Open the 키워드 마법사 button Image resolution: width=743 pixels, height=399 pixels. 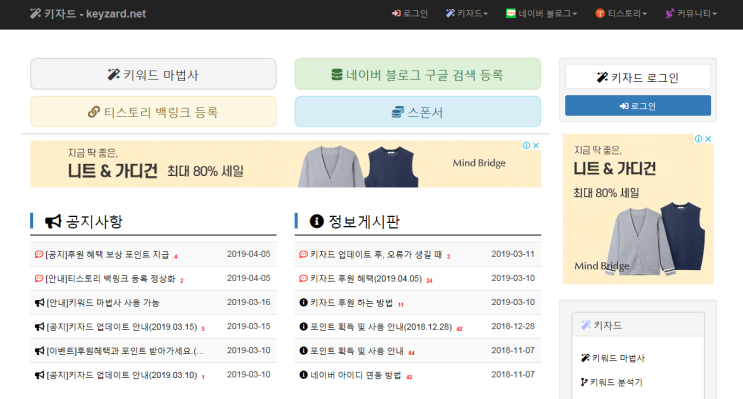click(x=153, y=74)
